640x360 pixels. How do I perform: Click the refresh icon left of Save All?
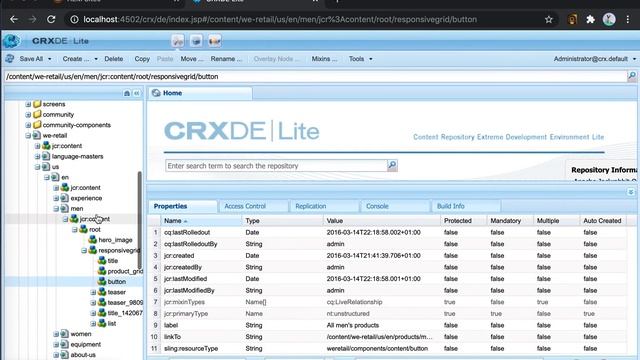click(x=10, y=59)
